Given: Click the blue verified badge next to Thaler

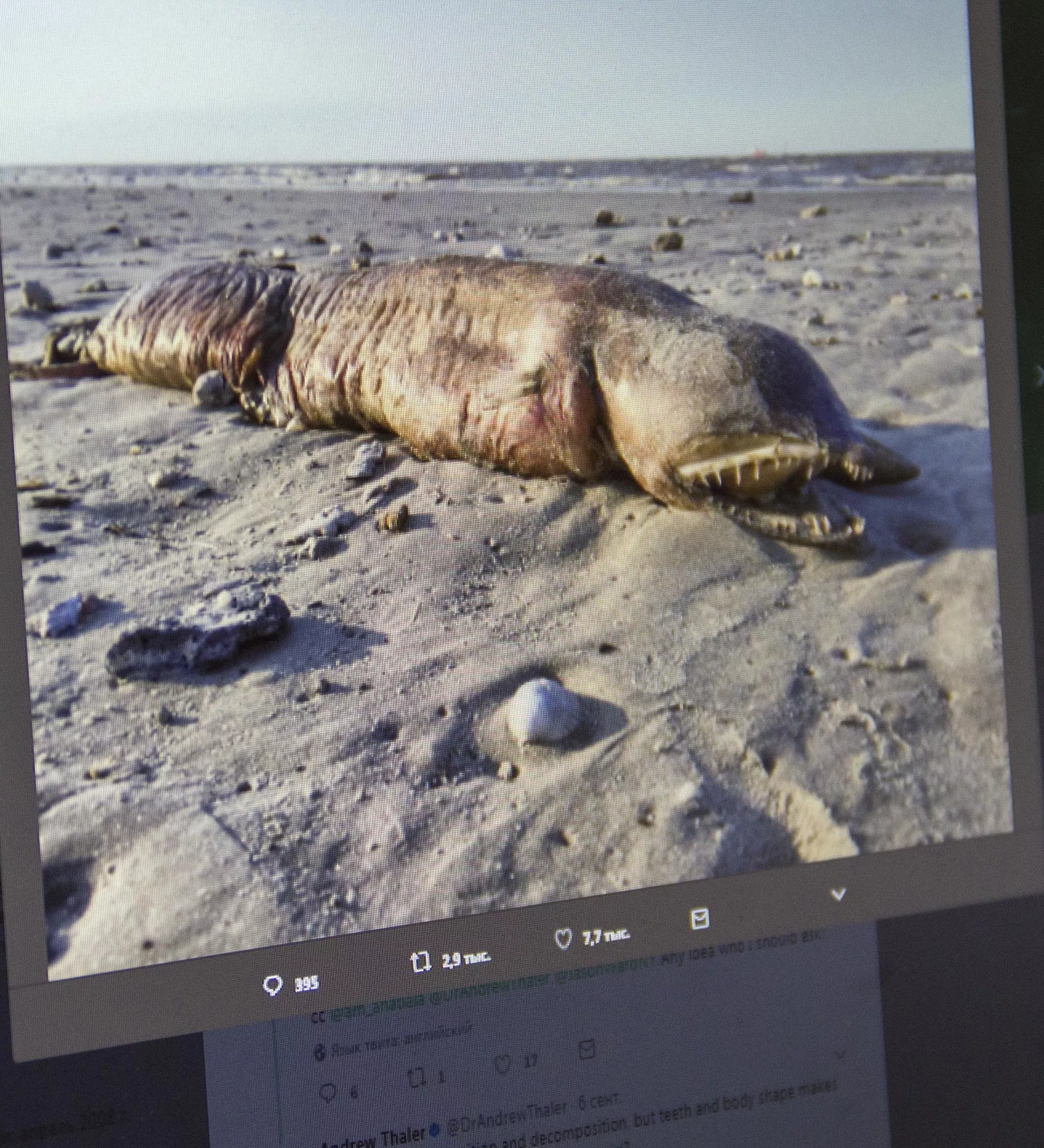Looking at the screenshot, I should click(x=436, y=1131).
